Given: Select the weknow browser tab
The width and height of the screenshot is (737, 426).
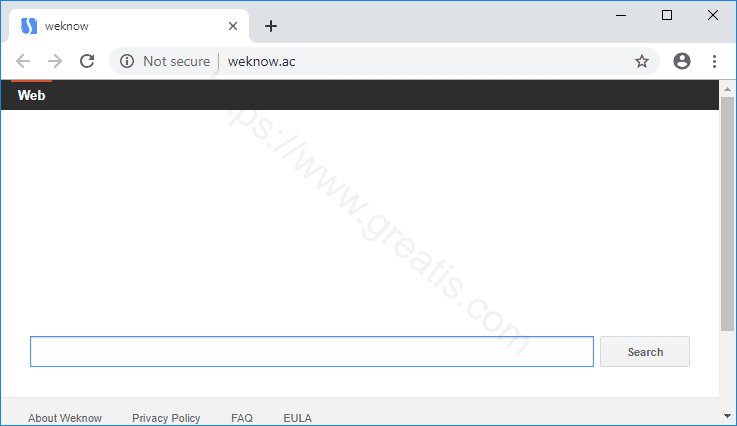Looking at the screenshot, I should (129, 26).
